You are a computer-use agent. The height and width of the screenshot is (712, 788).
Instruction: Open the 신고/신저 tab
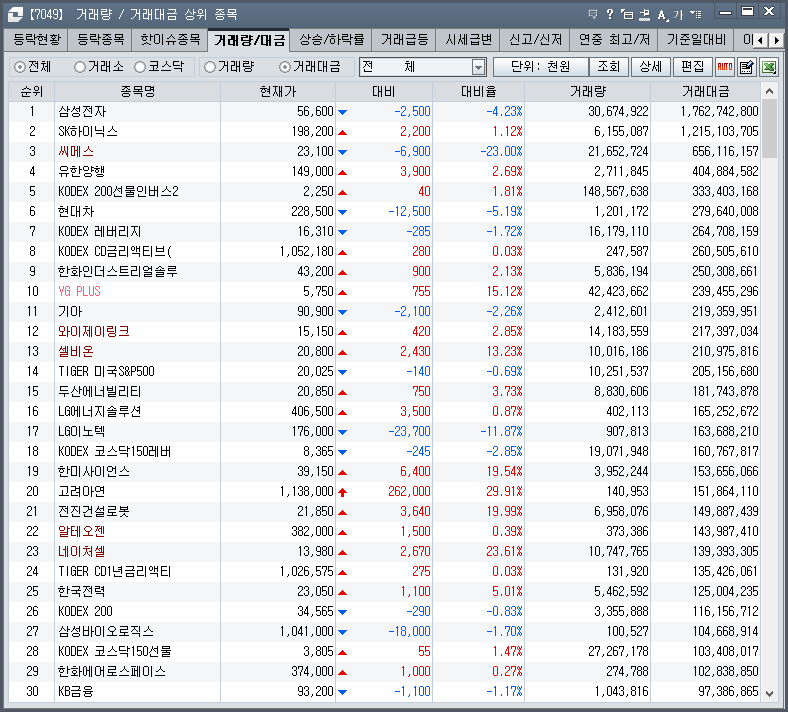(535, 39)
